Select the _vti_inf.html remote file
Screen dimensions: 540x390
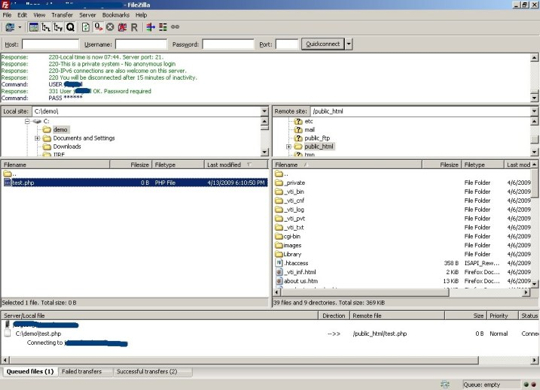tap(403, 272)
